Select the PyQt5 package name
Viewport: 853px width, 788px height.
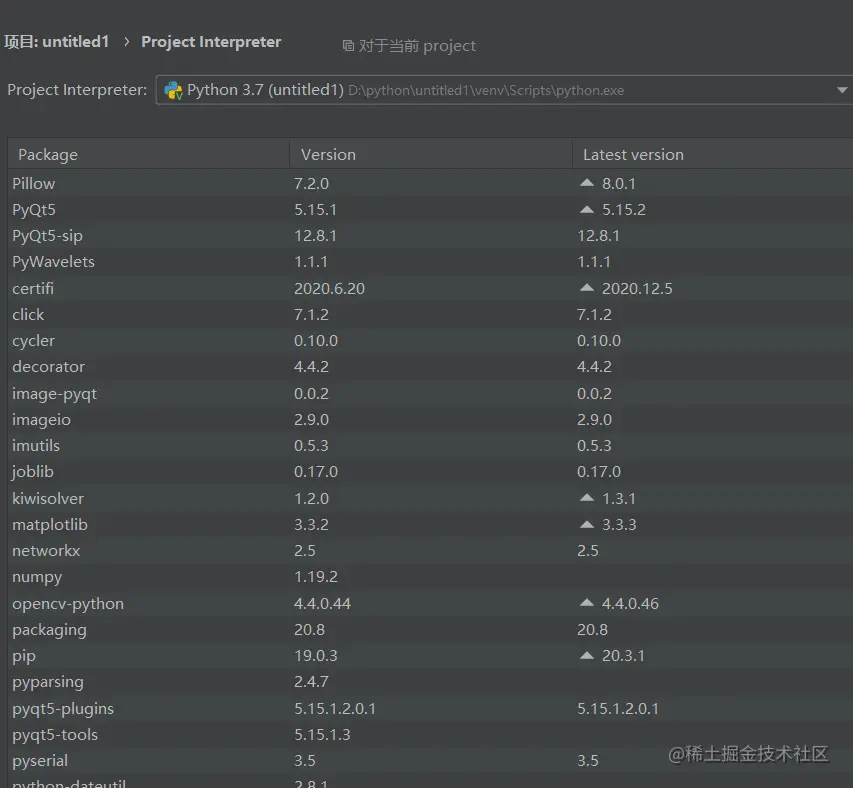pos(34,210)
